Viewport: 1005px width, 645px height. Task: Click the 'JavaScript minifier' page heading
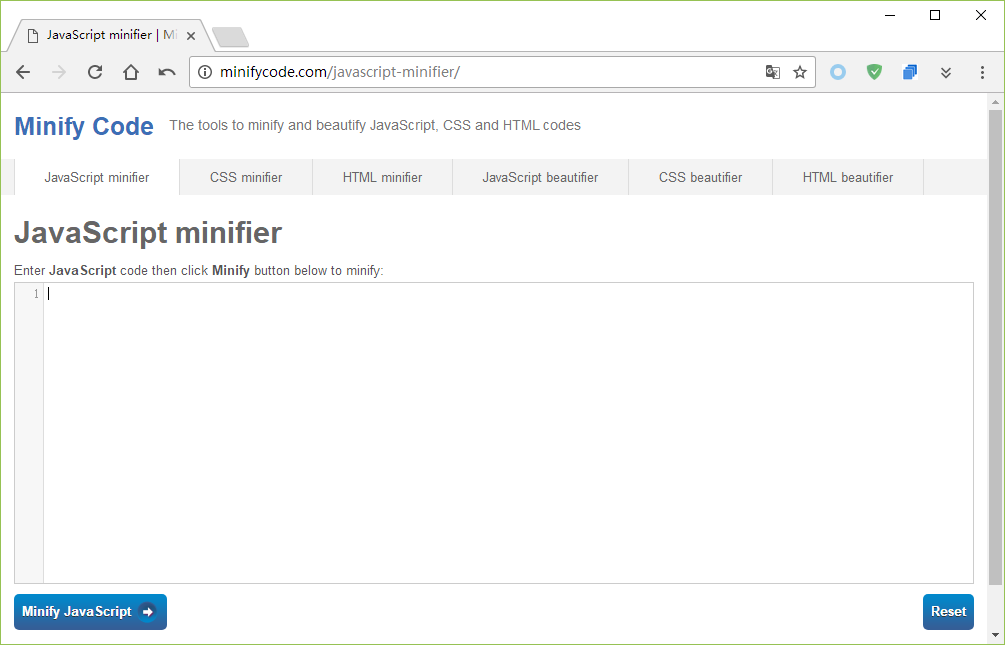[148, 233]
